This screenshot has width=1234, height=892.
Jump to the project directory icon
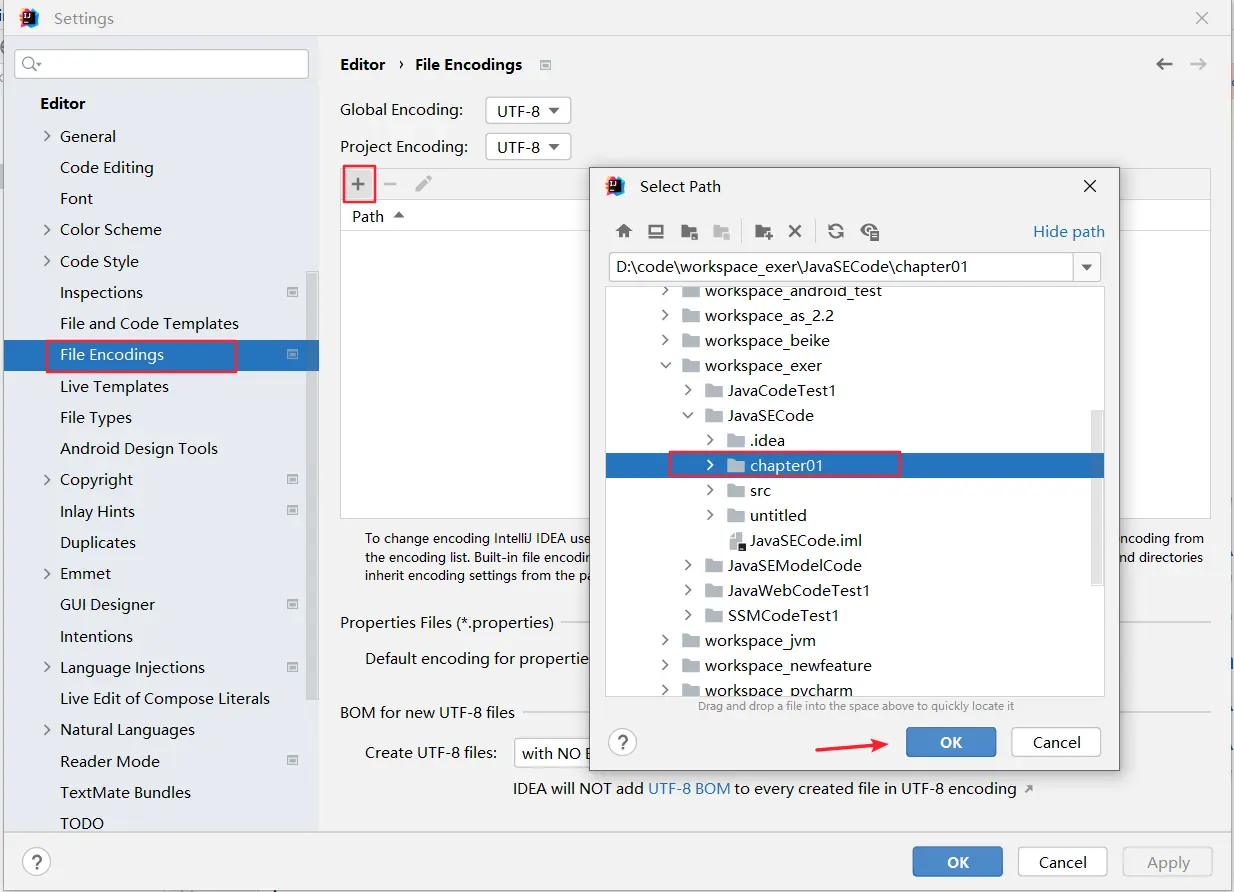pos(689,231)
